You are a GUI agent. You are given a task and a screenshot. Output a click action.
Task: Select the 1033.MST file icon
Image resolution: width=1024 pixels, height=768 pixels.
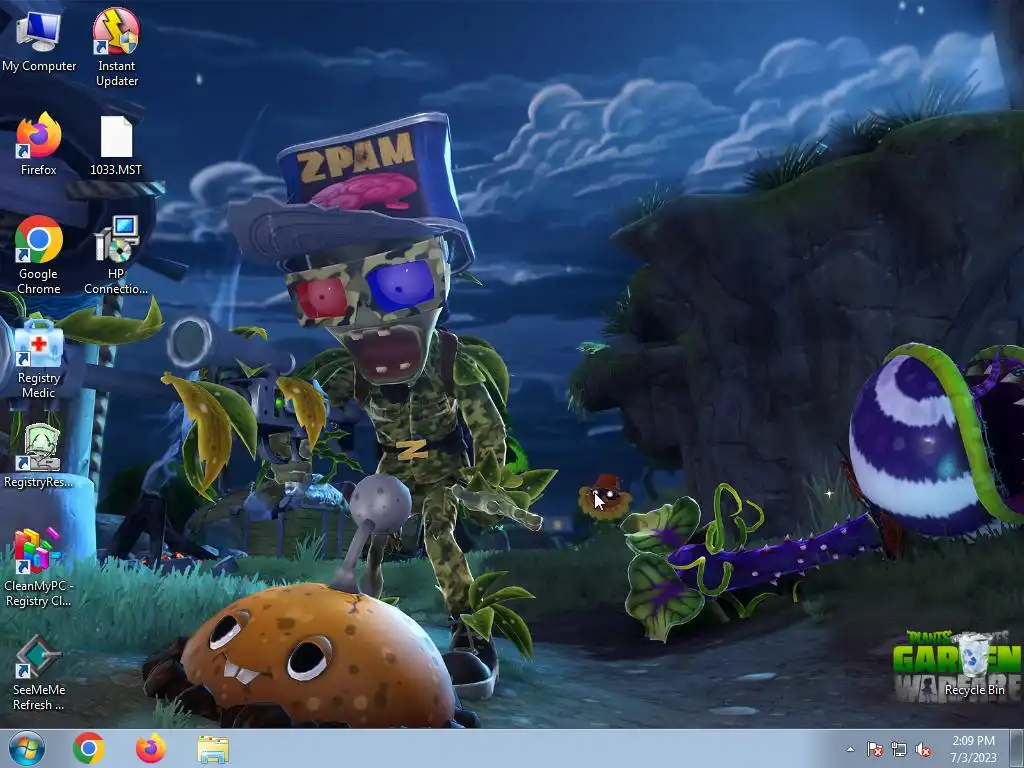tap(116, 146)
